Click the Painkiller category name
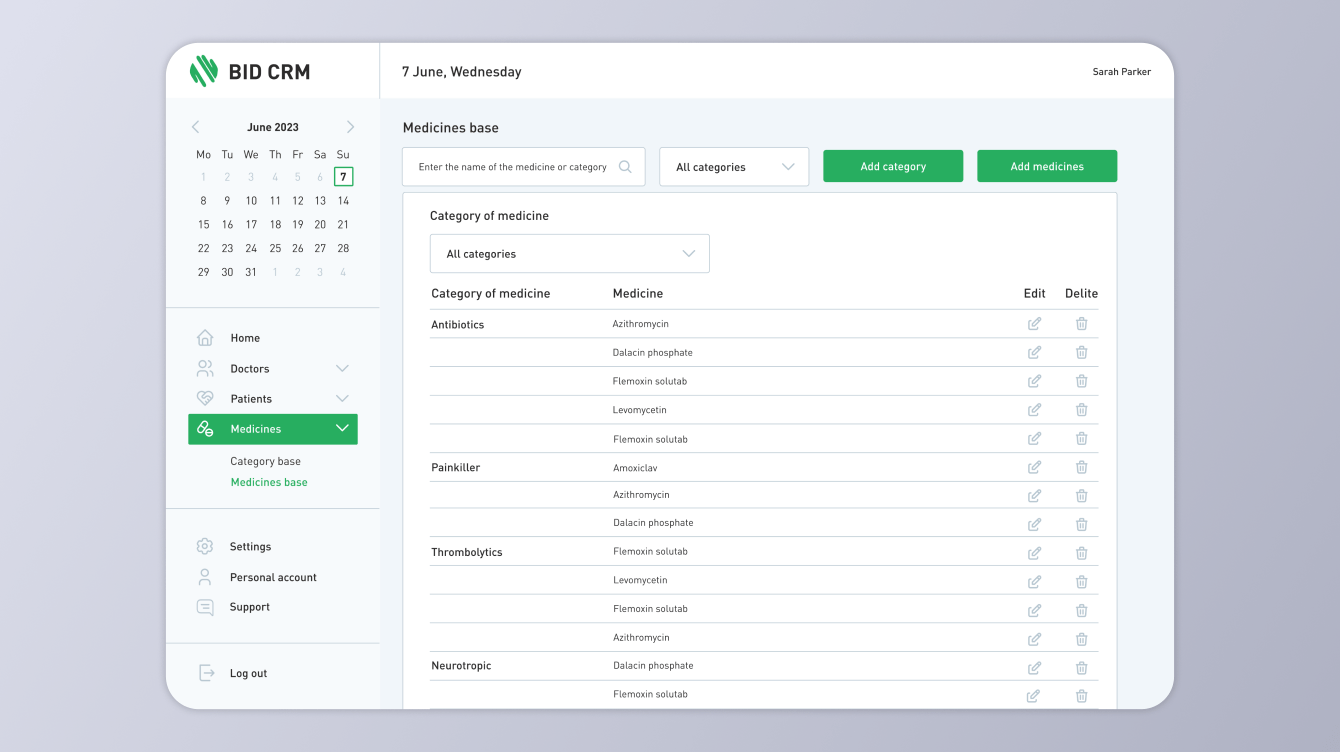Screen dimensions: 1340x752 click(456, 468)
